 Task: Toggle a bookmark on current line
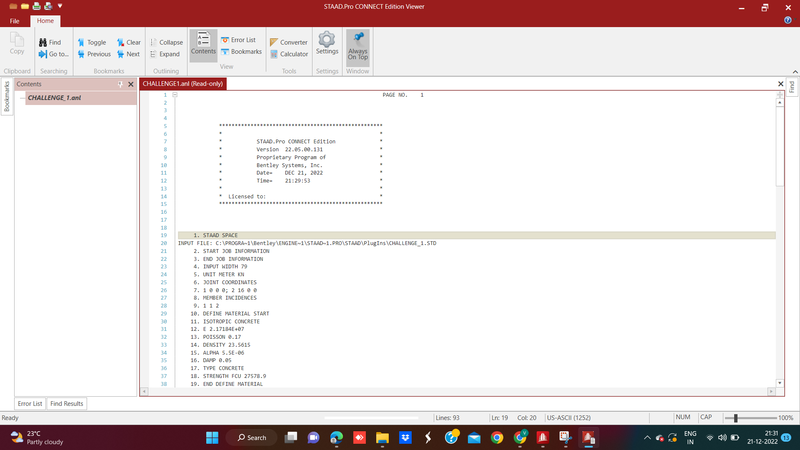(92, 42)
